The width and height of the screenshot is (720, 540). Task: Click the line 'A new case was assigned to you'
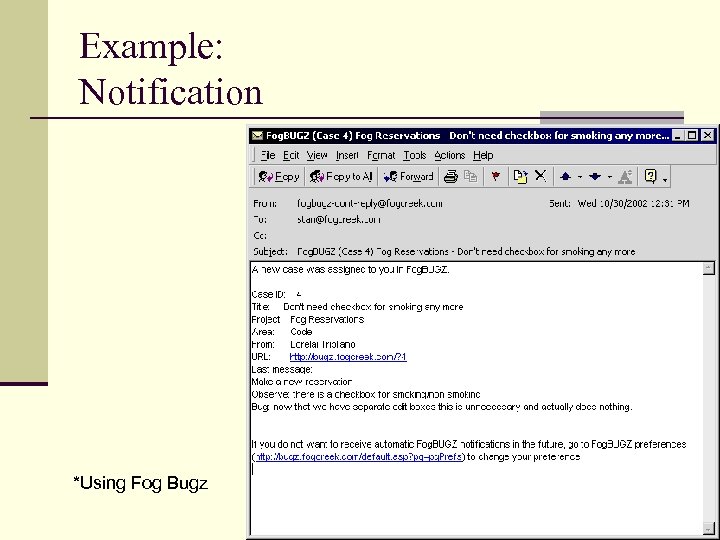pyautogui.click(x=350, y=270)
